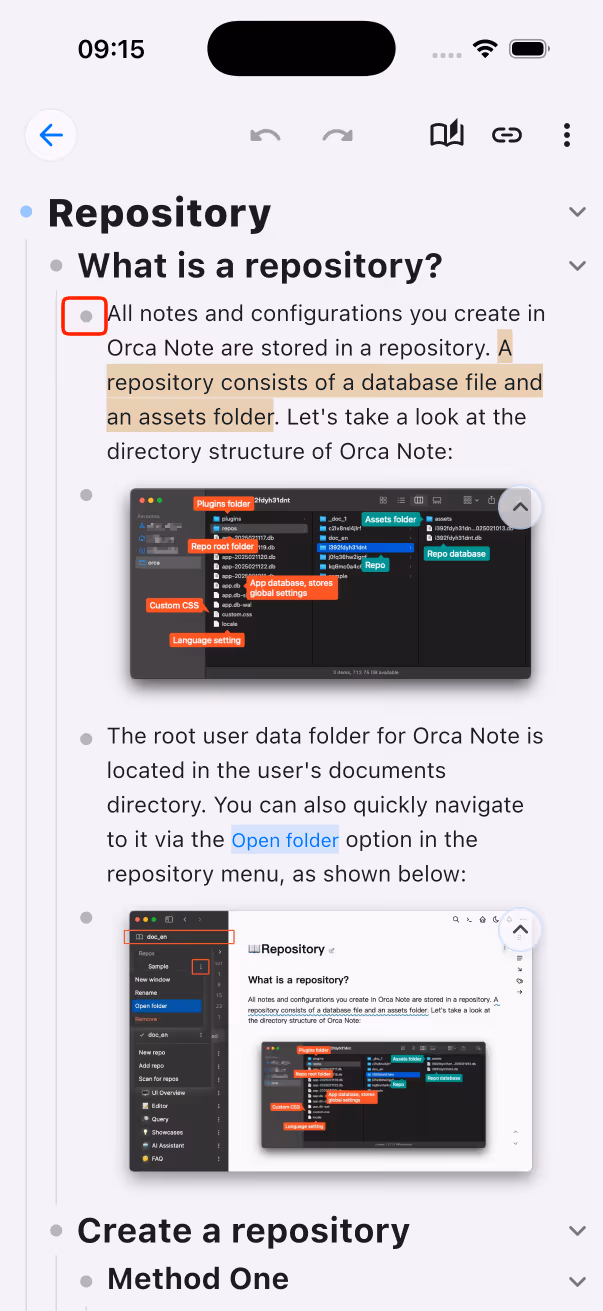Image resolution: width=603 pixels, height=1311 pixels.
Task: Open the Finder directory structure screenshot
Action: pos(330,585)
